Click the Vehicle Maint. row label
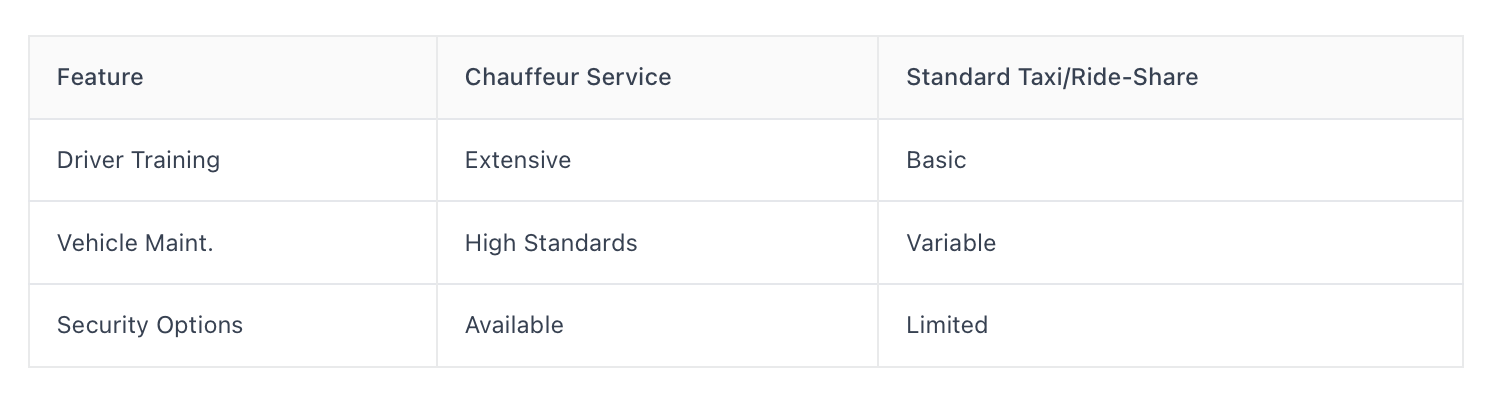Image resolution: width=1489 pixels, height=402 pixels. [x=135, y=243]
